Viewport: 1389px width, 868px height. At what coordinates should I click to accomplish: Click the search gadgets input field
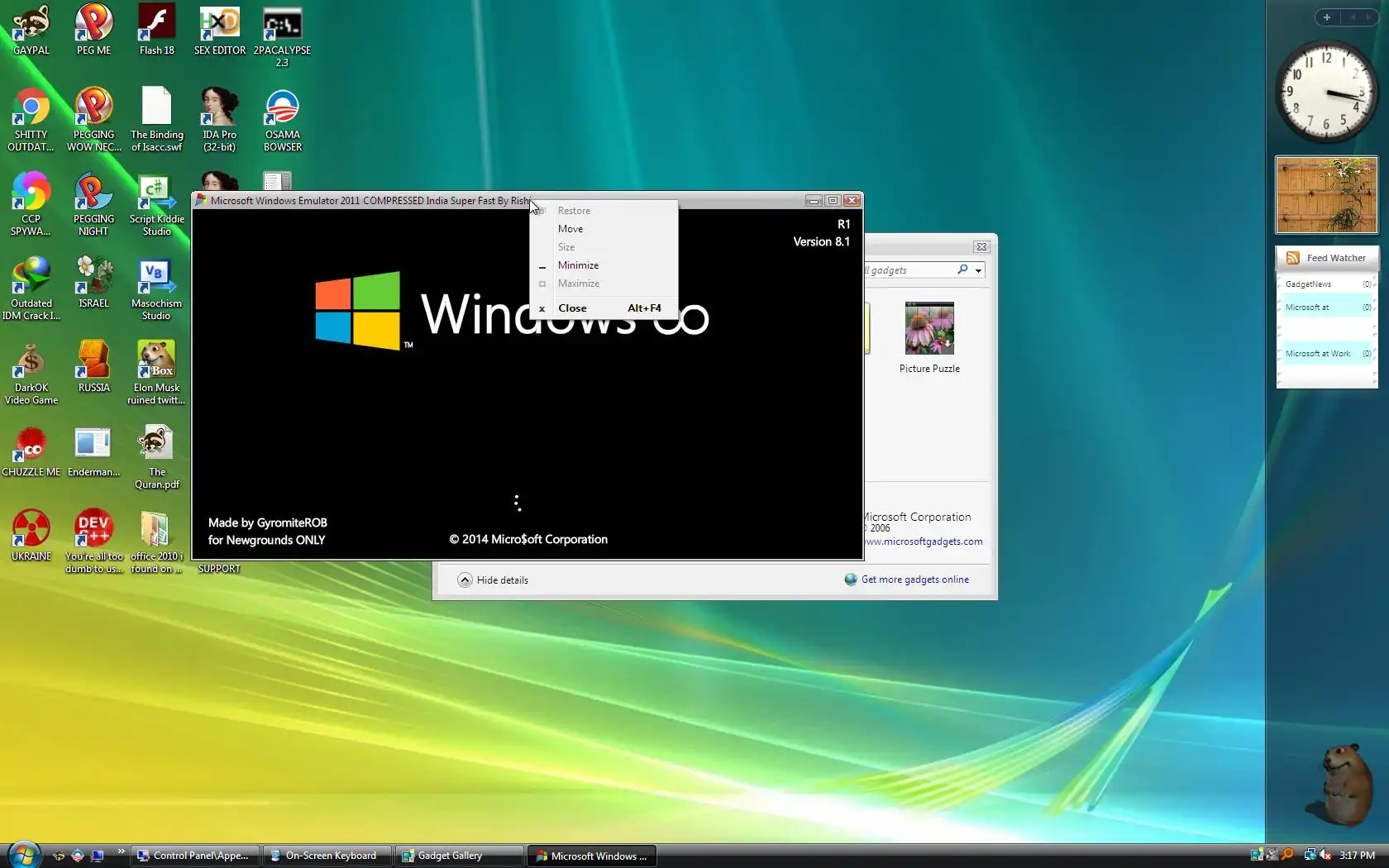pos(908,270)
